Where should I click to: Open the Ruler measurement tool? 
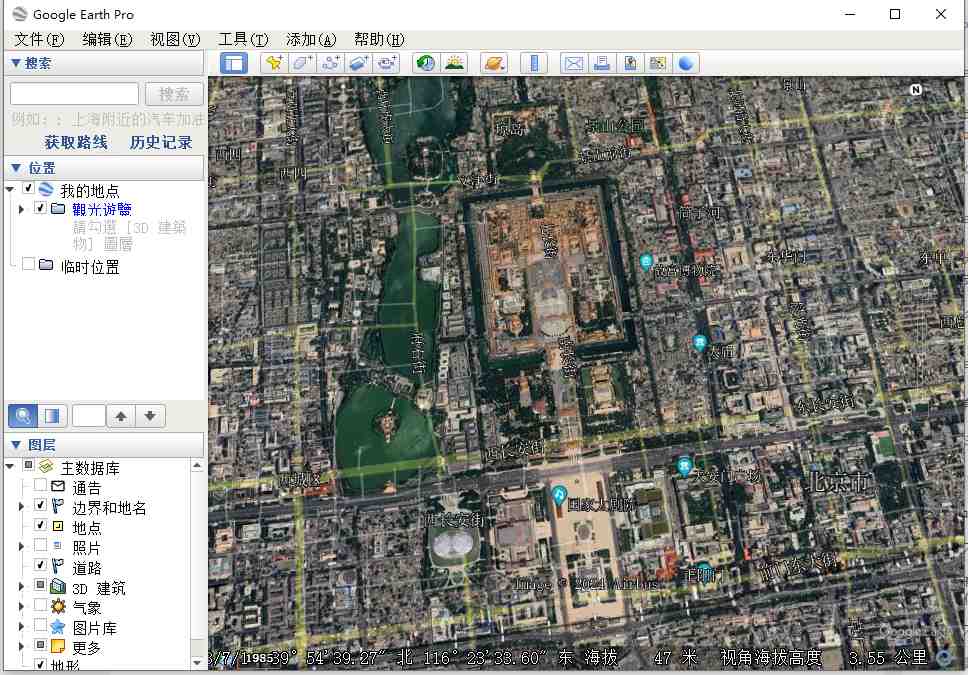(534, 62)
